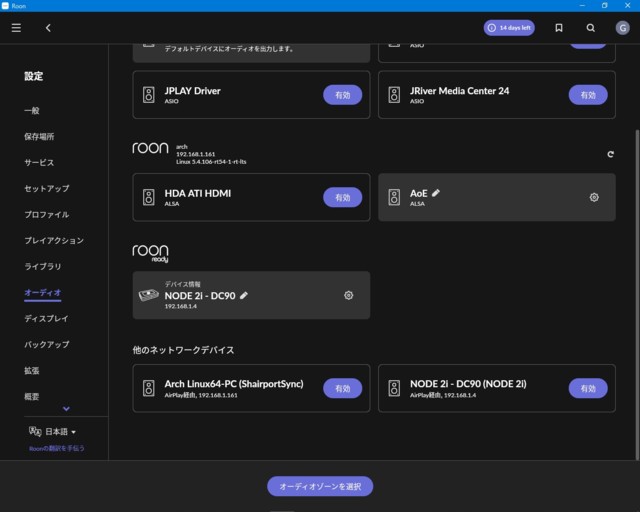The image size is (640, 512).
Task: Maximize the Roon window
Action: [604, 6]
